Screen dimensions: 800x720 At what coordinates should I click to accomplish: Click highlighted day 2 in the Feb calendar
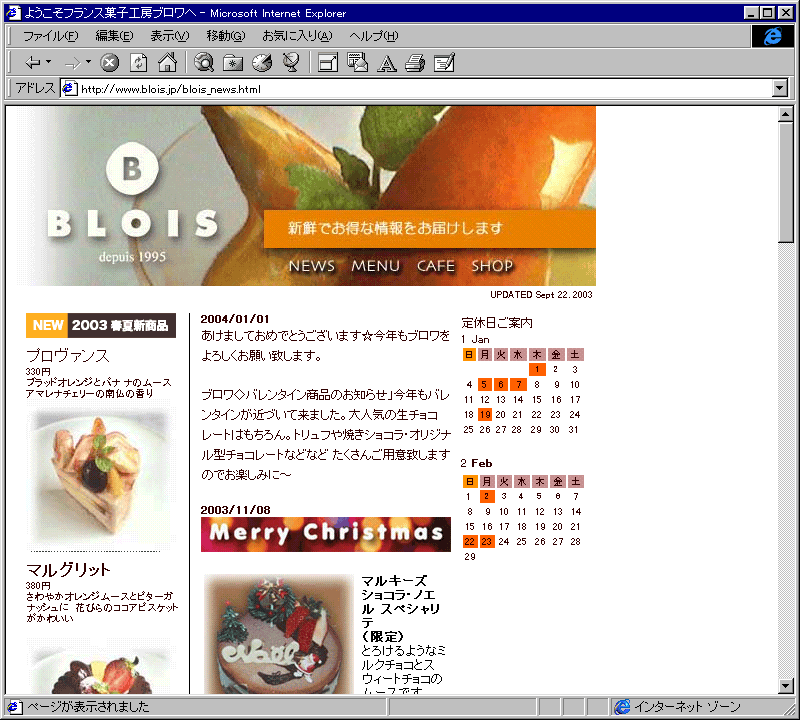click(487, 496)
